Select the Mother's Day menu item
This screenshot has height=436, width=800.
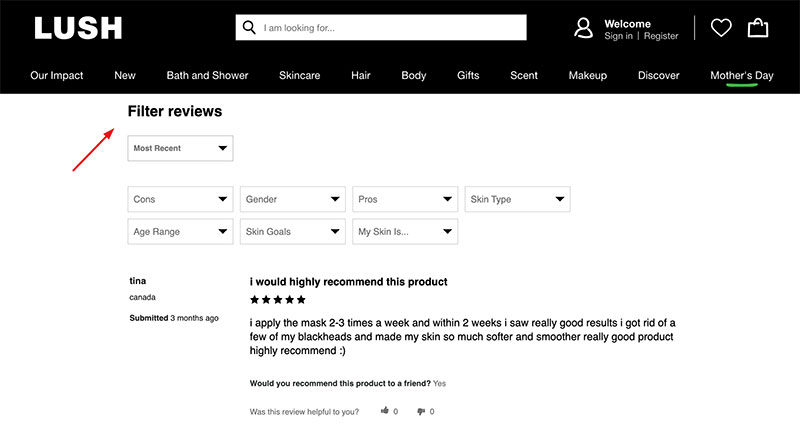pos(742,75)
